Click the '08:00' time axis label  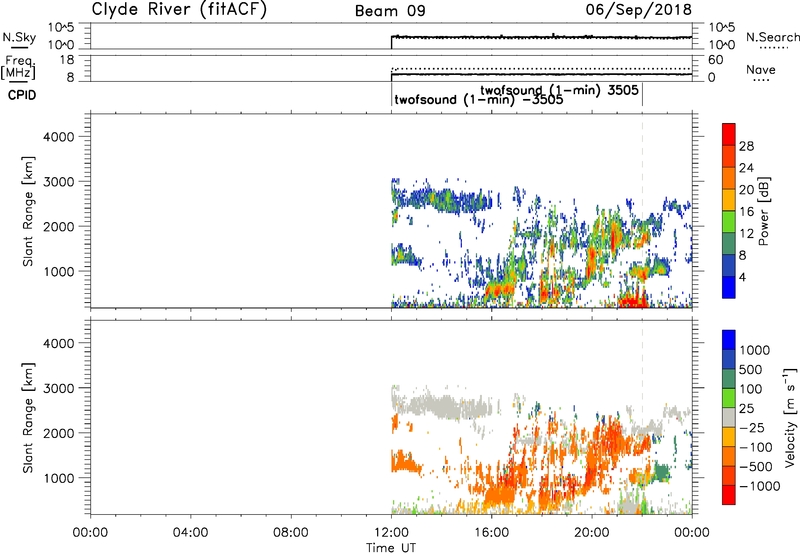point(291,533)
